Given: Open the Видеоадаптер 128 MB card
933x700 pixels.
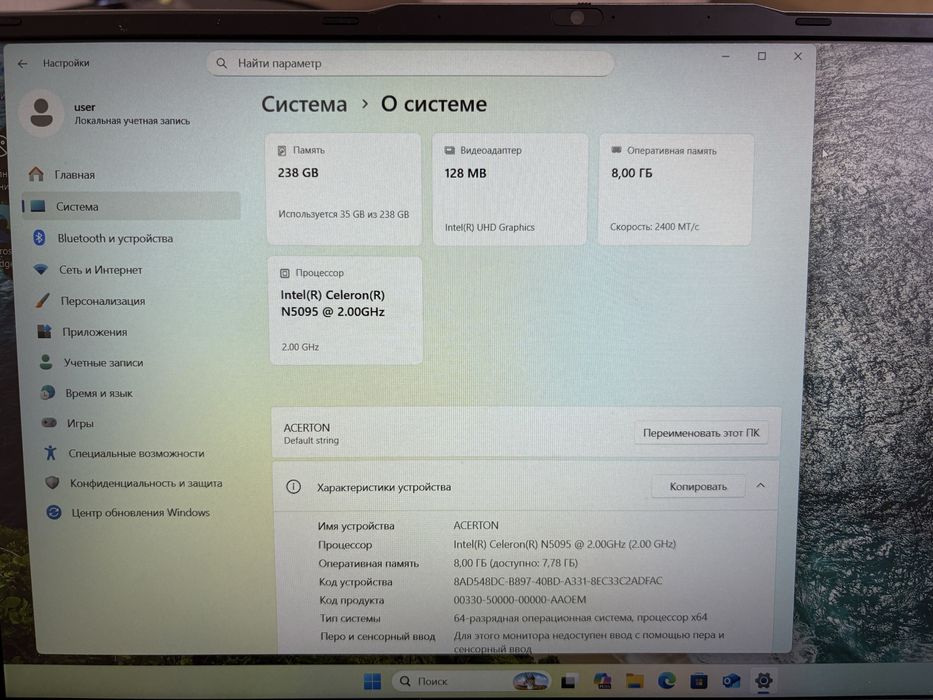Looking at the screenshot, I should click(510, 189).
